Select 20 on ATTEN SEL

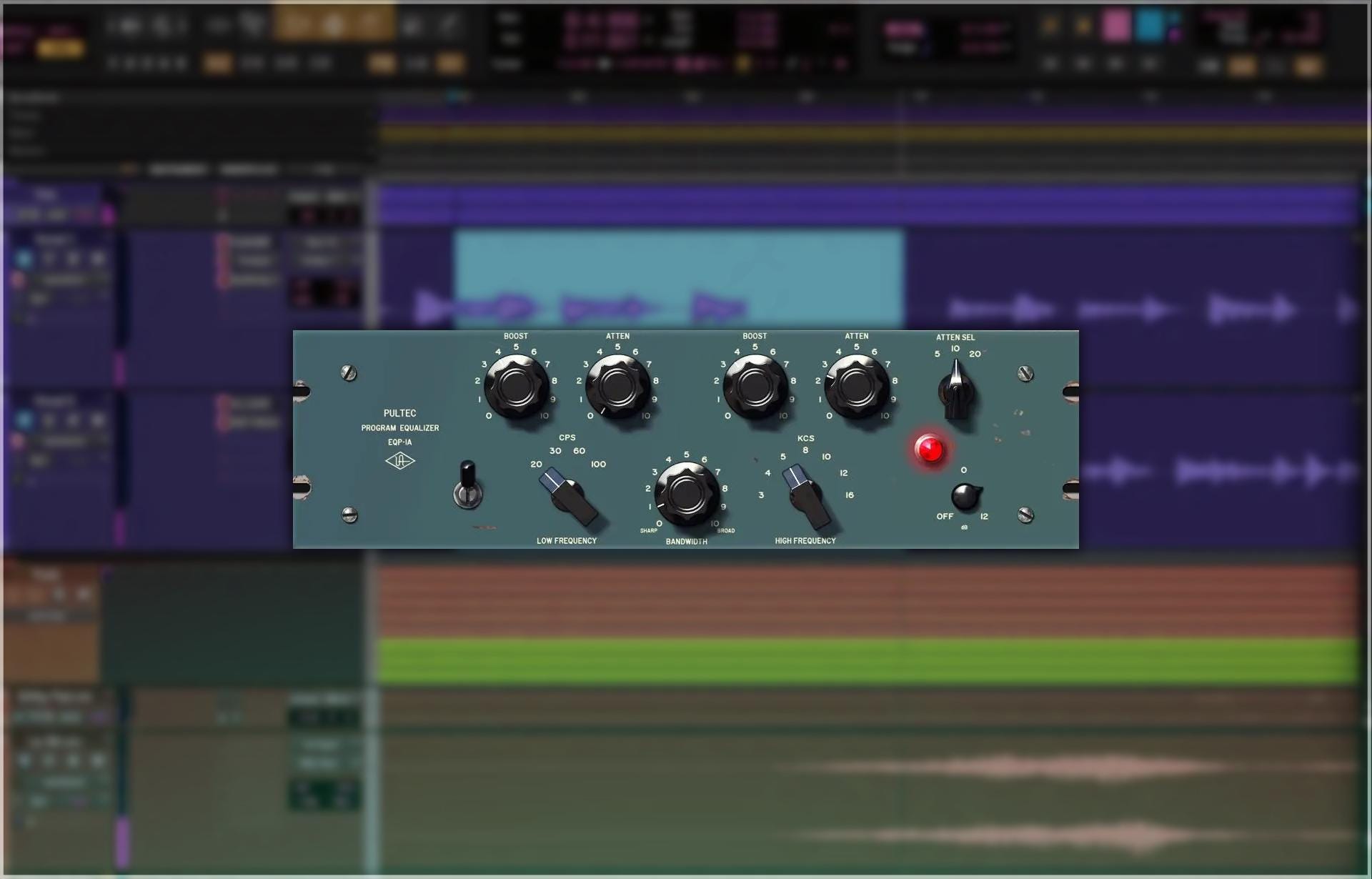point(975,354)
